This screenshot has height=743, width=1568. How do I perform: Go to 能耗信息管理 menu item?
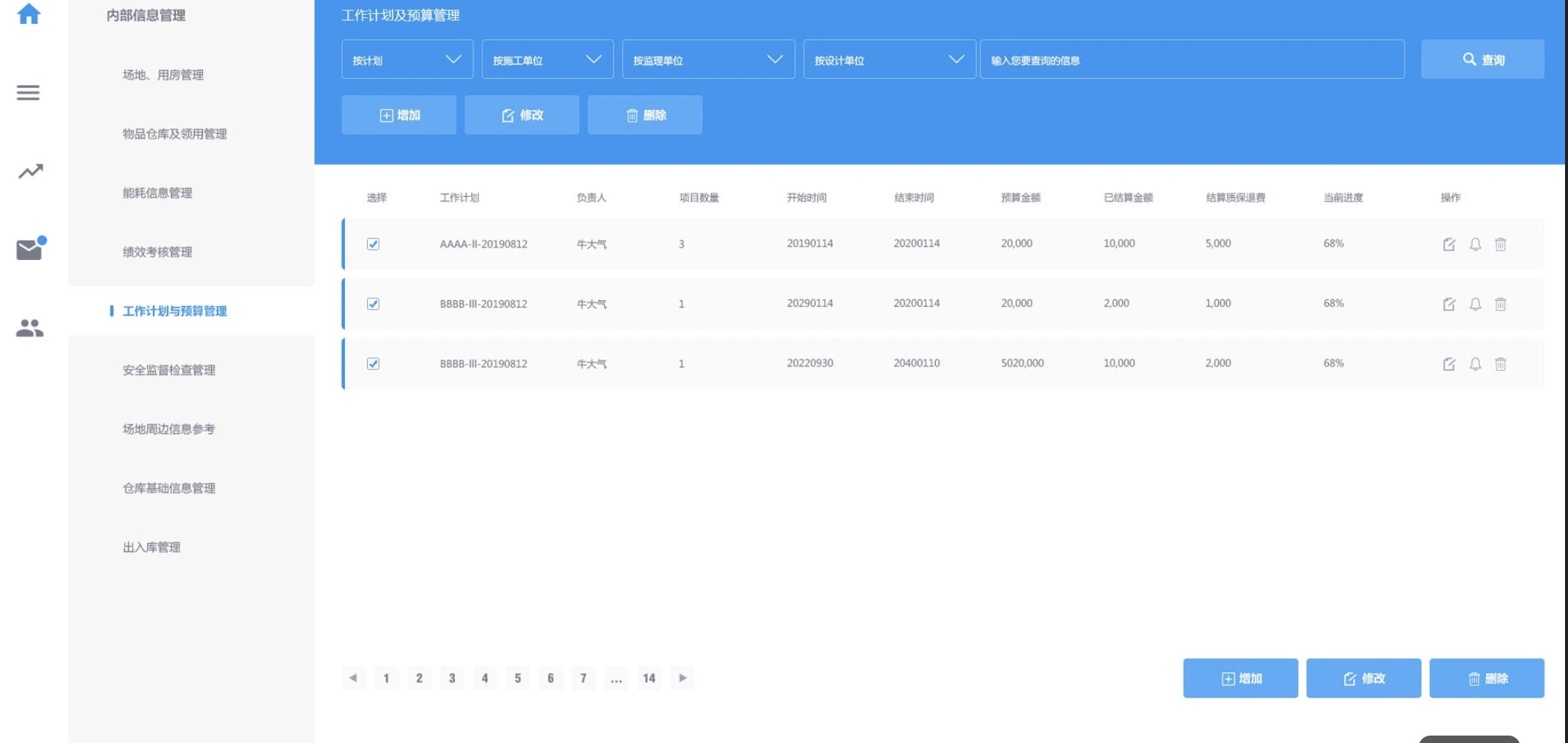pos(158,193)
